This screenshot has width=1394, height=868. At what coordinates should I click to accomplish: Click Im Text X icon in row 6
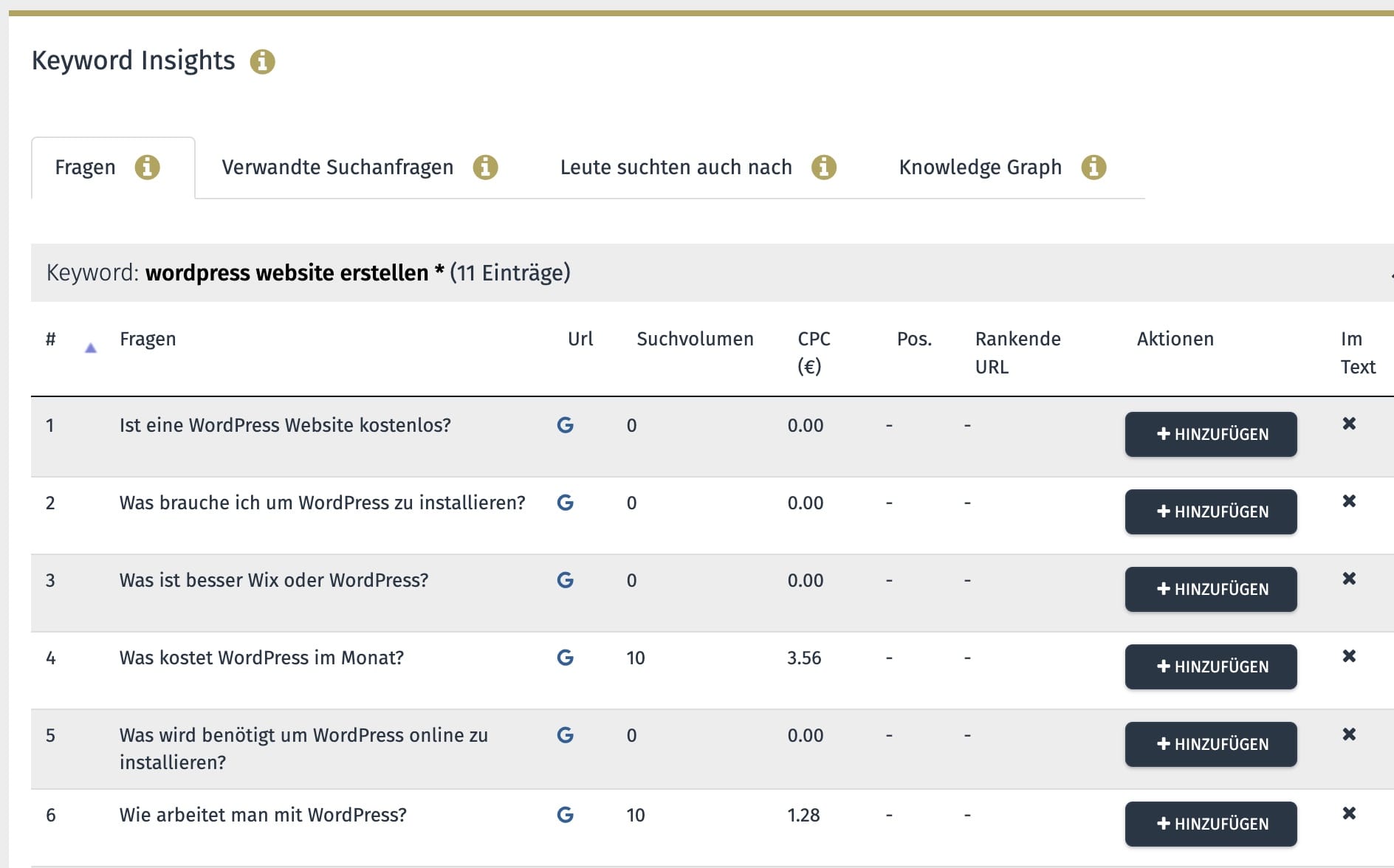point(1349,813)
